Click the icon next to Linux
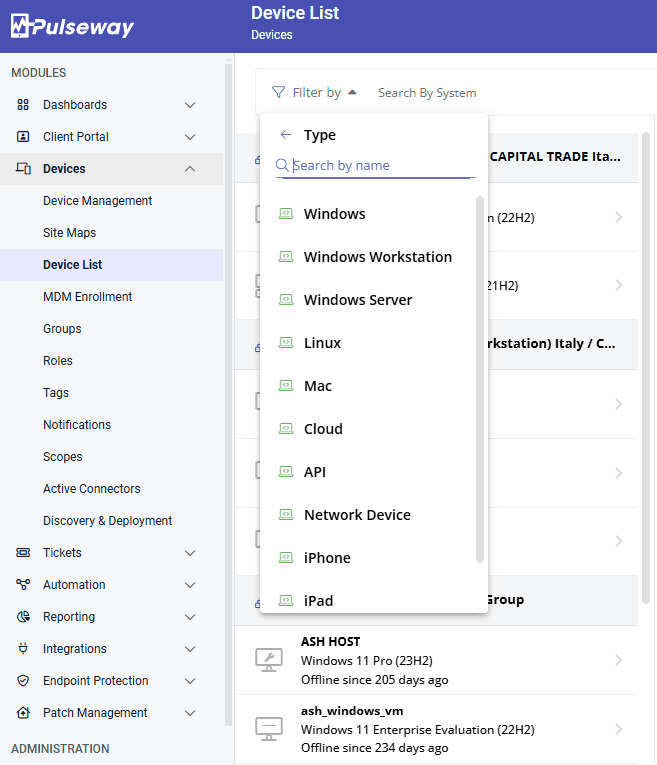This screenshot has width=657, height=765. click(x=286, y=342)
